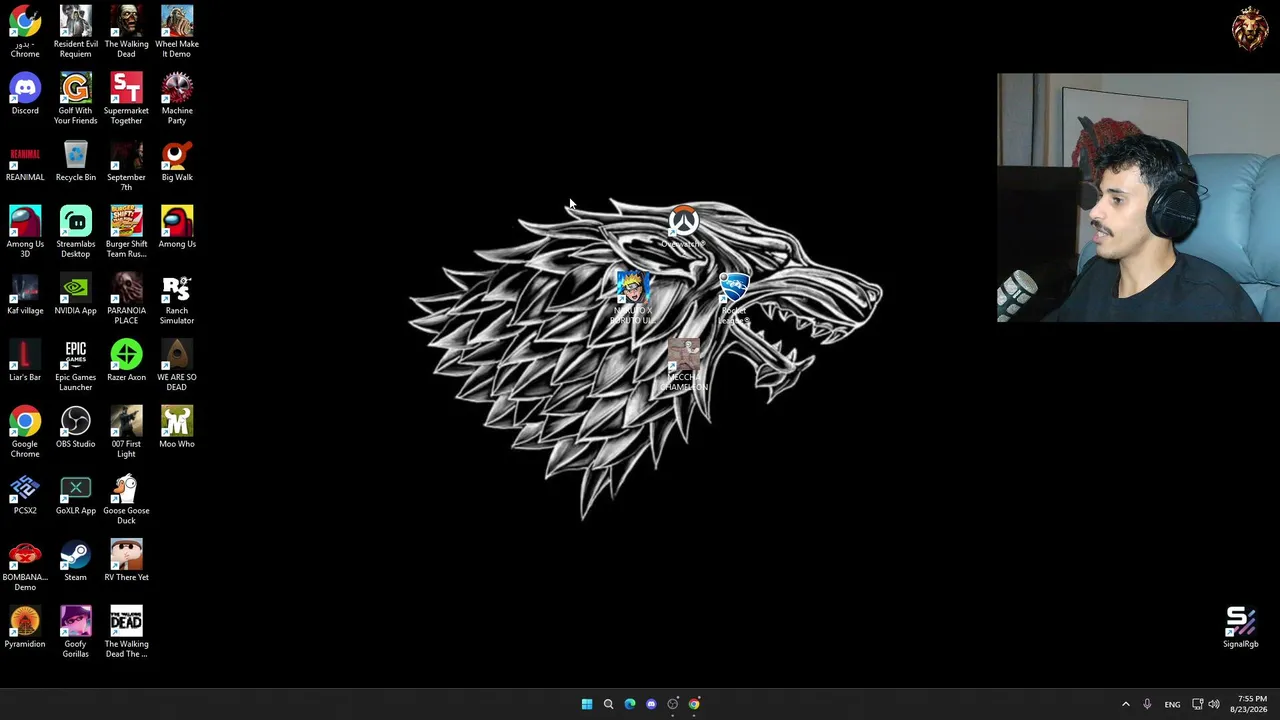Select the 007 First Light shortcut

coord(126,431)
